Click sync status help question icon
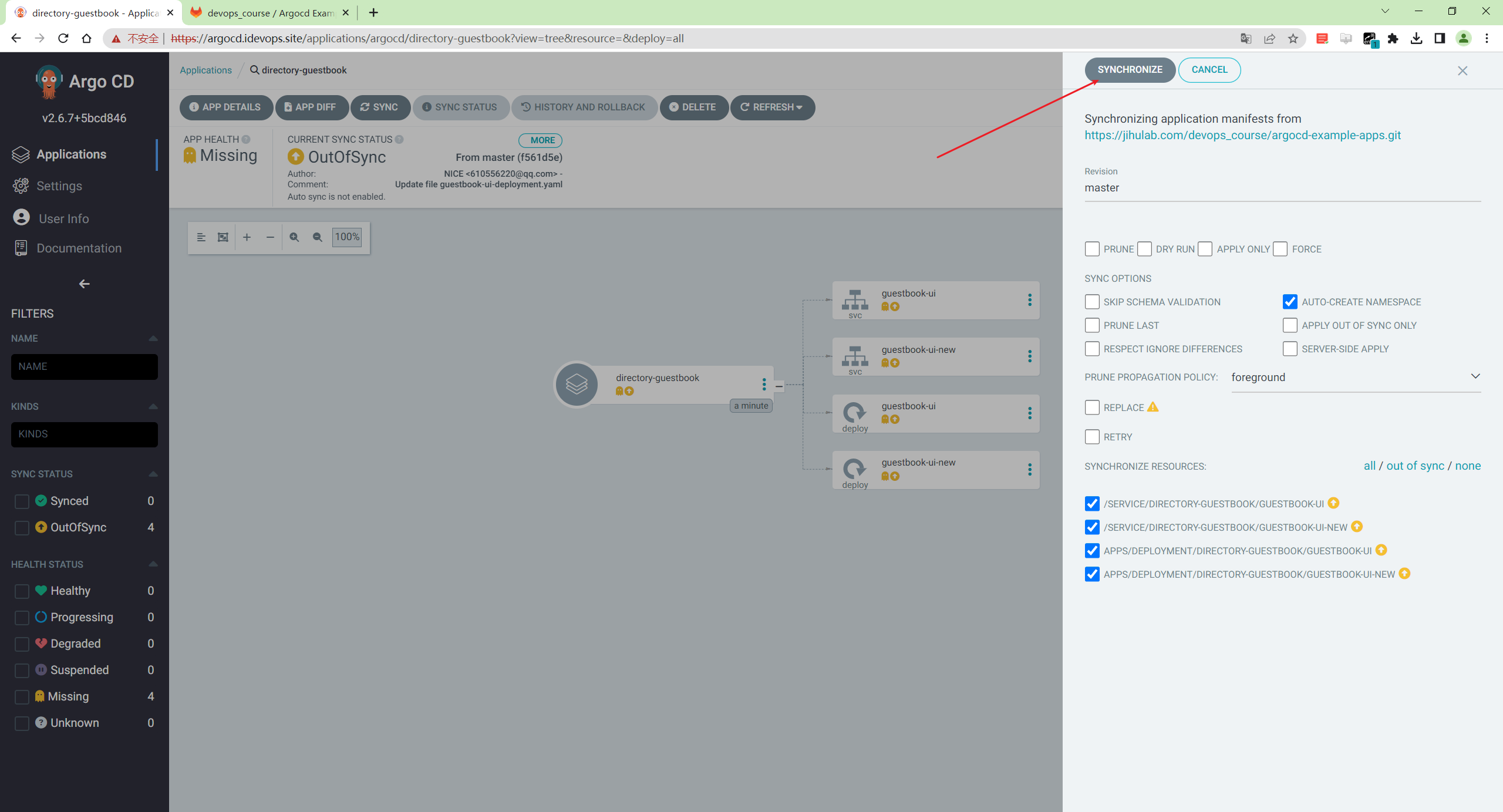The image size is (1503, 812). [399, 139]
